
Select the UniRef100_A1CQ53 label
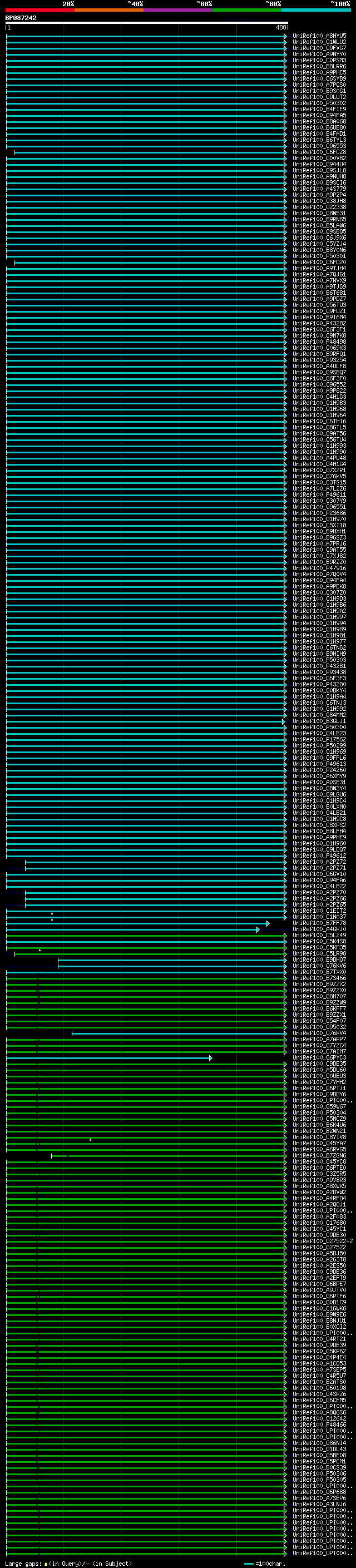pyautogui.click(x=319, y=1363)
